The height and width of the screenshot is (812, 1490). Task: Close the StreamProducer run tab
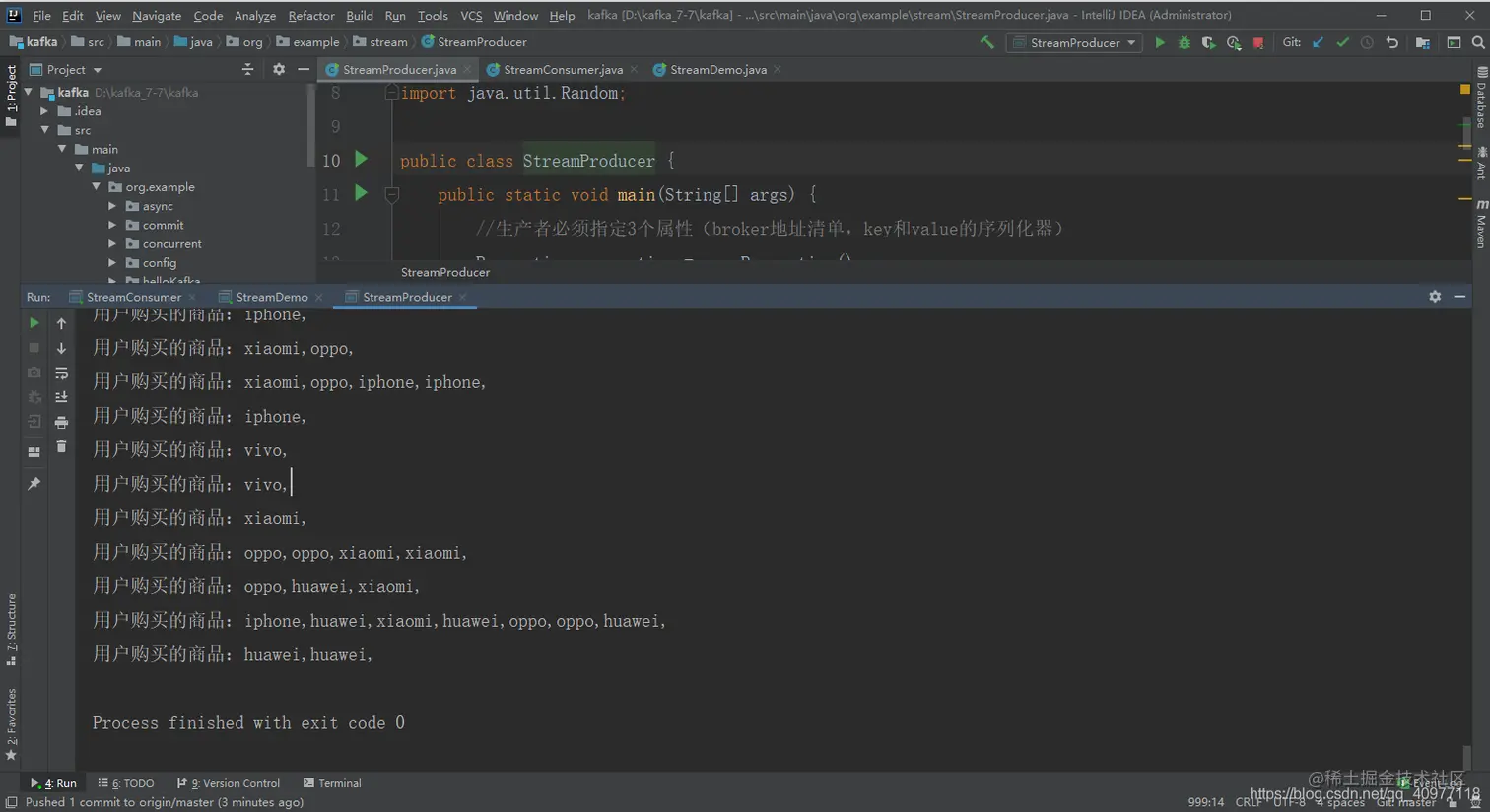[462, 297]
